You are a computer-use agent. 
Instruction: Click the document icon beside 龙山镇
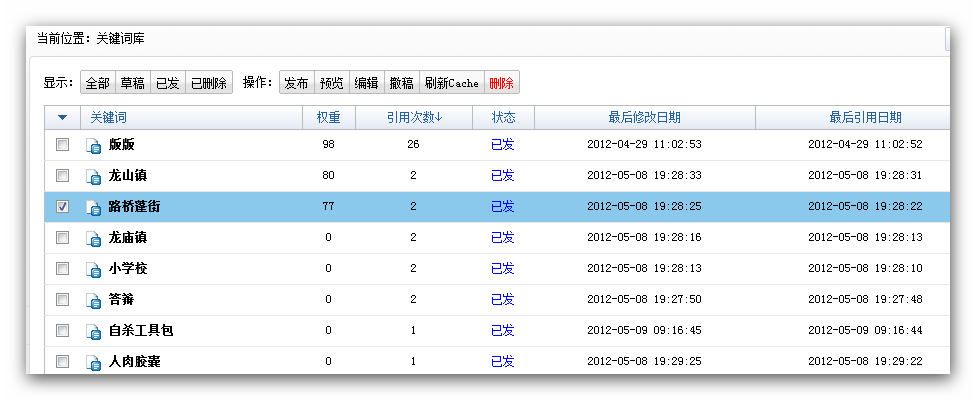point(94,177)
